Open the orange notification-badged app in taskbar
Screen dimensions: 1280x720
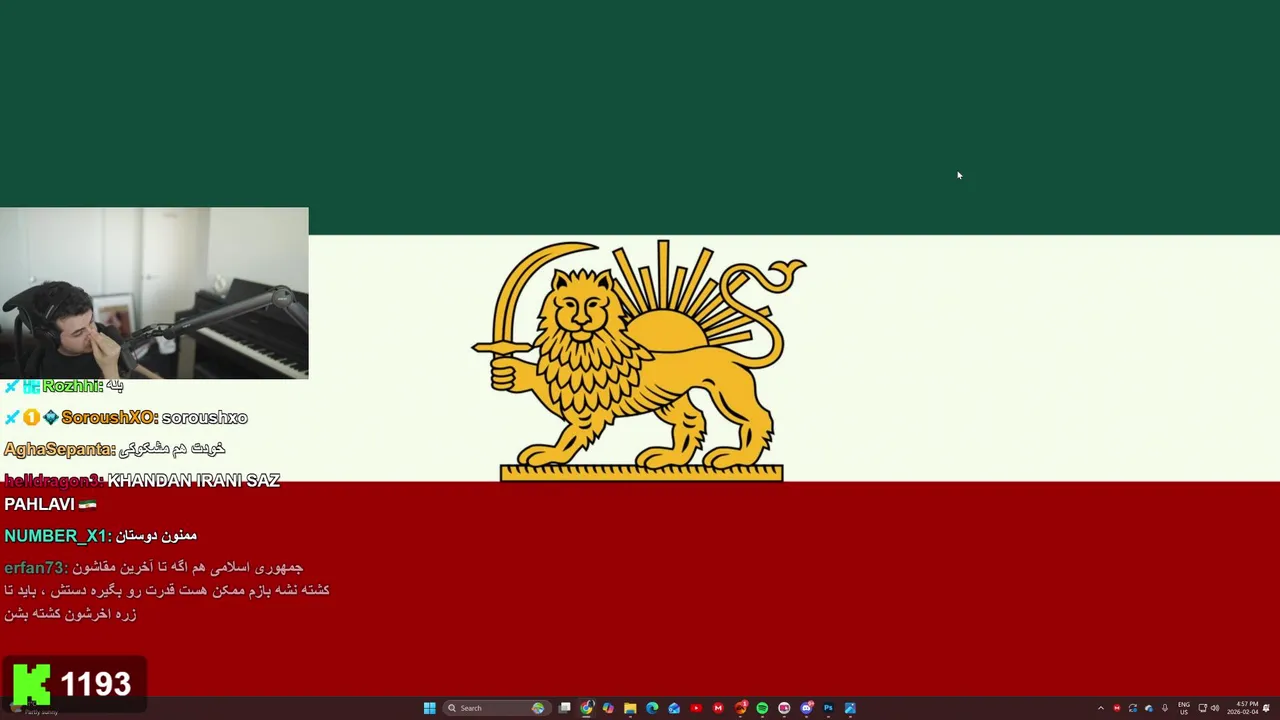(x=741, y=708)
